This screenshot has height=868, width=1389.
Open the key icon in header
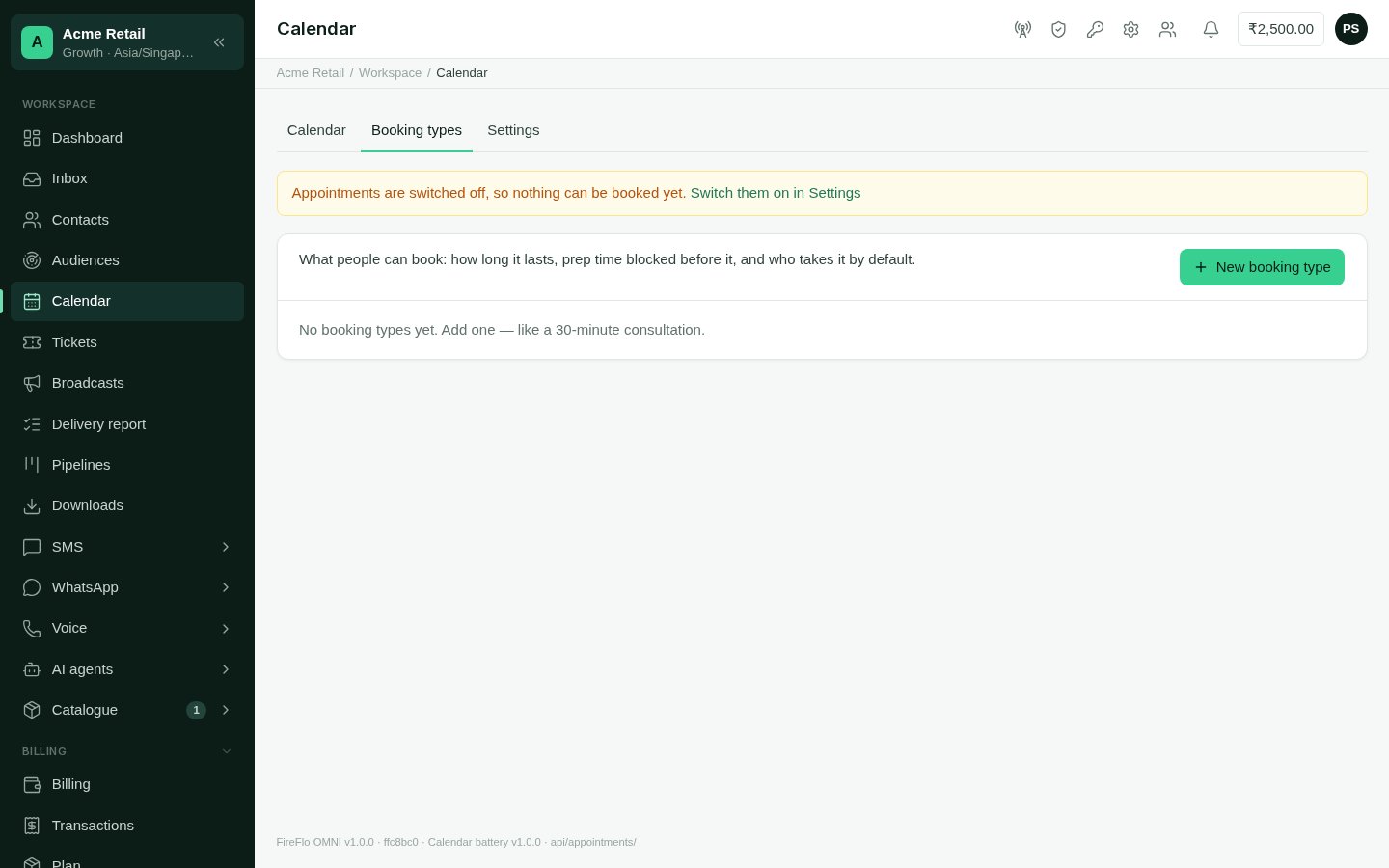click(x=1095, y=29)
